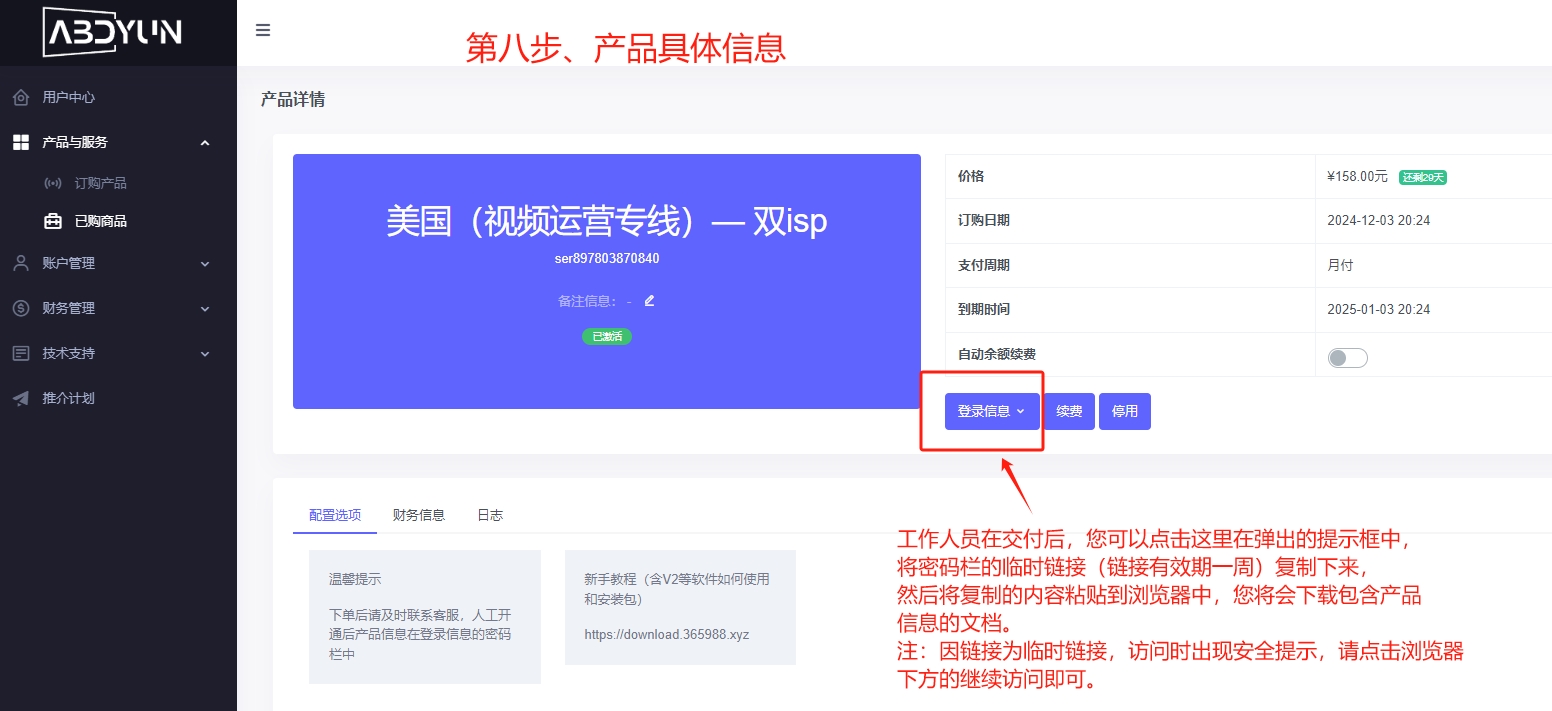
Task: Click the hamburger menu icon
Action: point(263,30)
